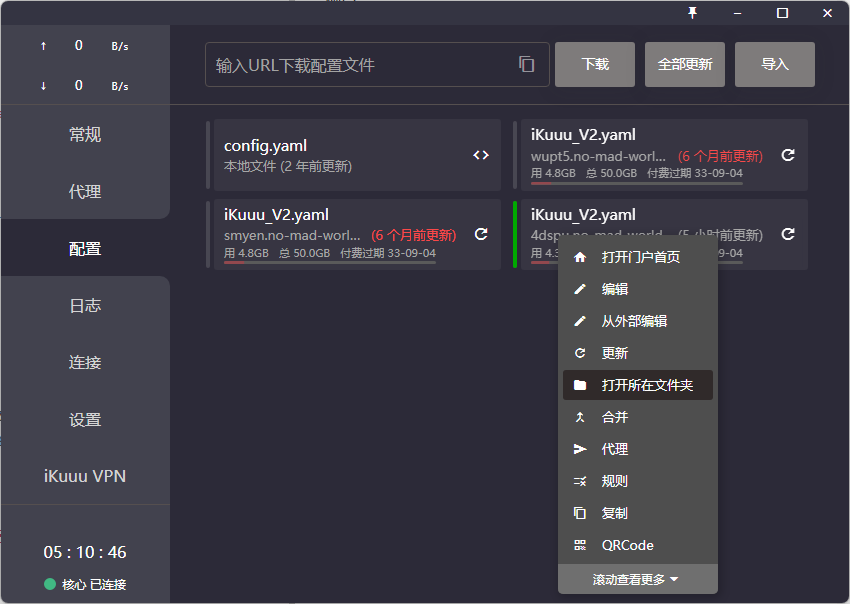Image resolution: width=850 pixels, height=604 pixels.
Task: Choose 合并 in the context menu
Action: point(638,417)
